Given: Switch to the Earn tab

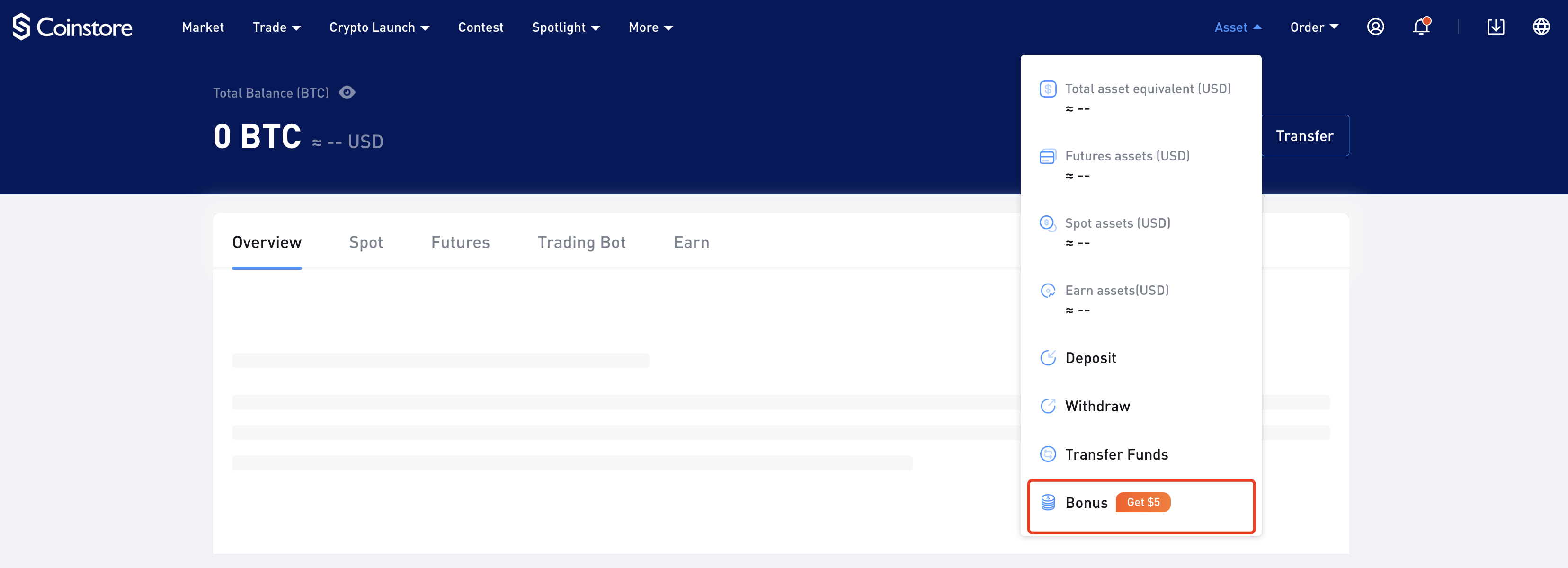Looking at the screenshot, I should point(692,242).
